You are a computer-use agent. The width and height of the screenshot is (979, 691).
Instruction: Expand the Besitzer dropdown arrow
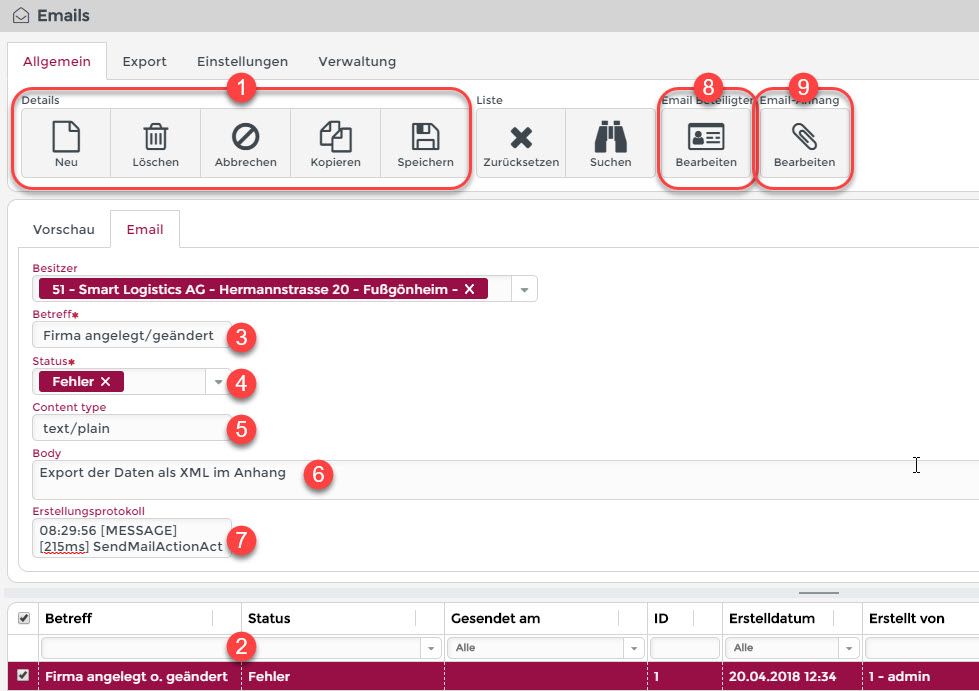click(524, 289)
